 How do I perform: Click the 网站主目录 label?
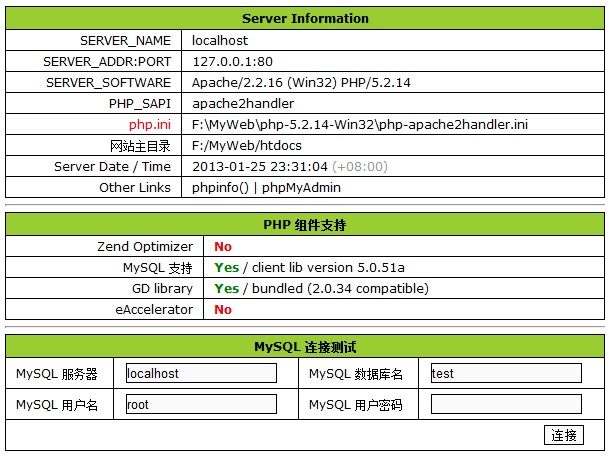[x=140, y=146]
